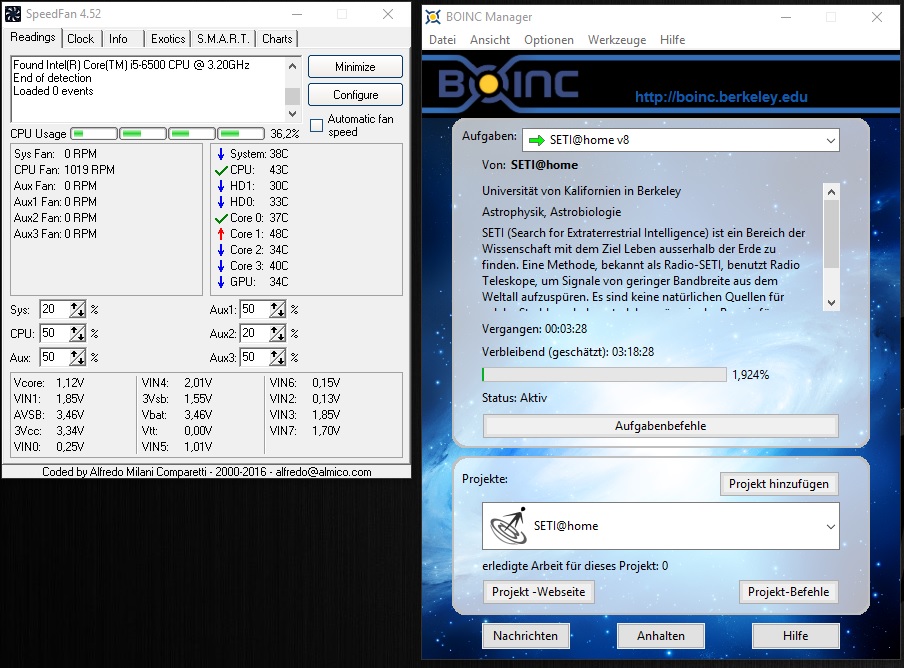This screenshot has height=668, width=904.
Task: Click the down arrow of project description scrollbar
Action: click(831, 303)
